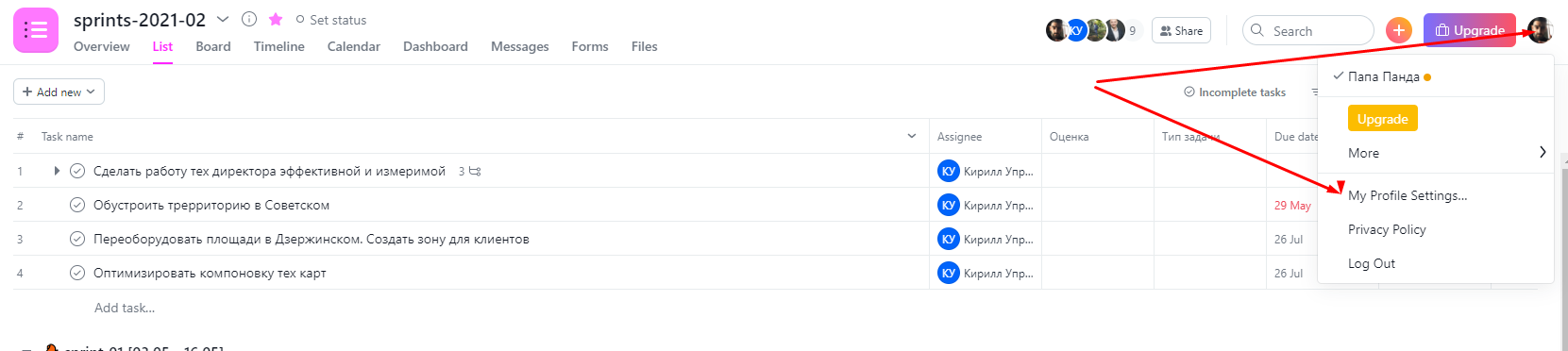This screenshot has height=351, width=1568.
Task: Switch to the Board tab
Action: pos(213,46)
